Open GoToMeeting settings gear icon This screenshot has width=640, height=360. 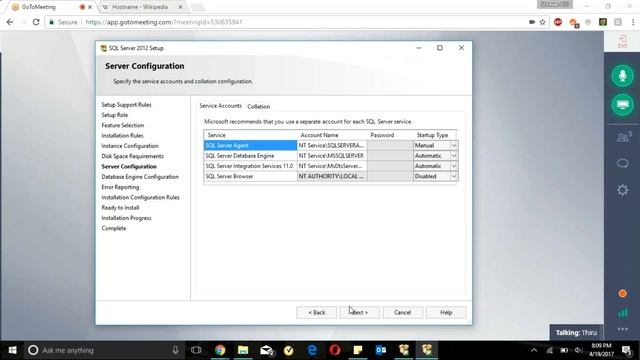pos(622,190)
